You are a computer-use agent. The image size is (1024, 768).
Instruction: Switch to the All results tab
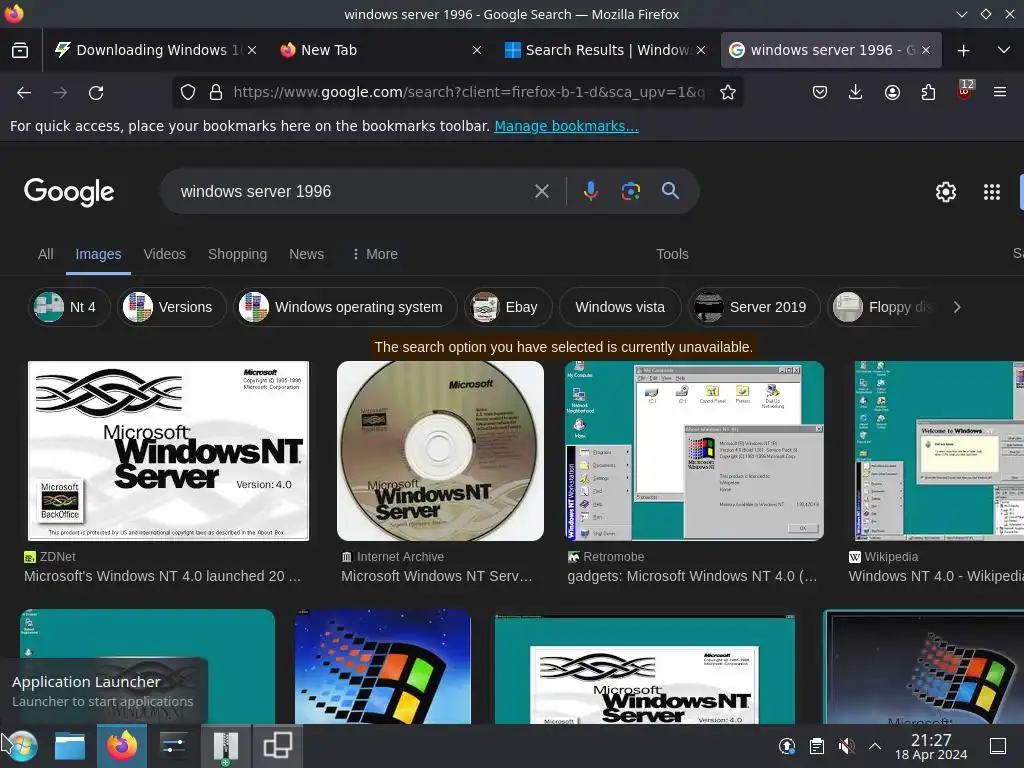pyautogui.click(x=46, y=254)
